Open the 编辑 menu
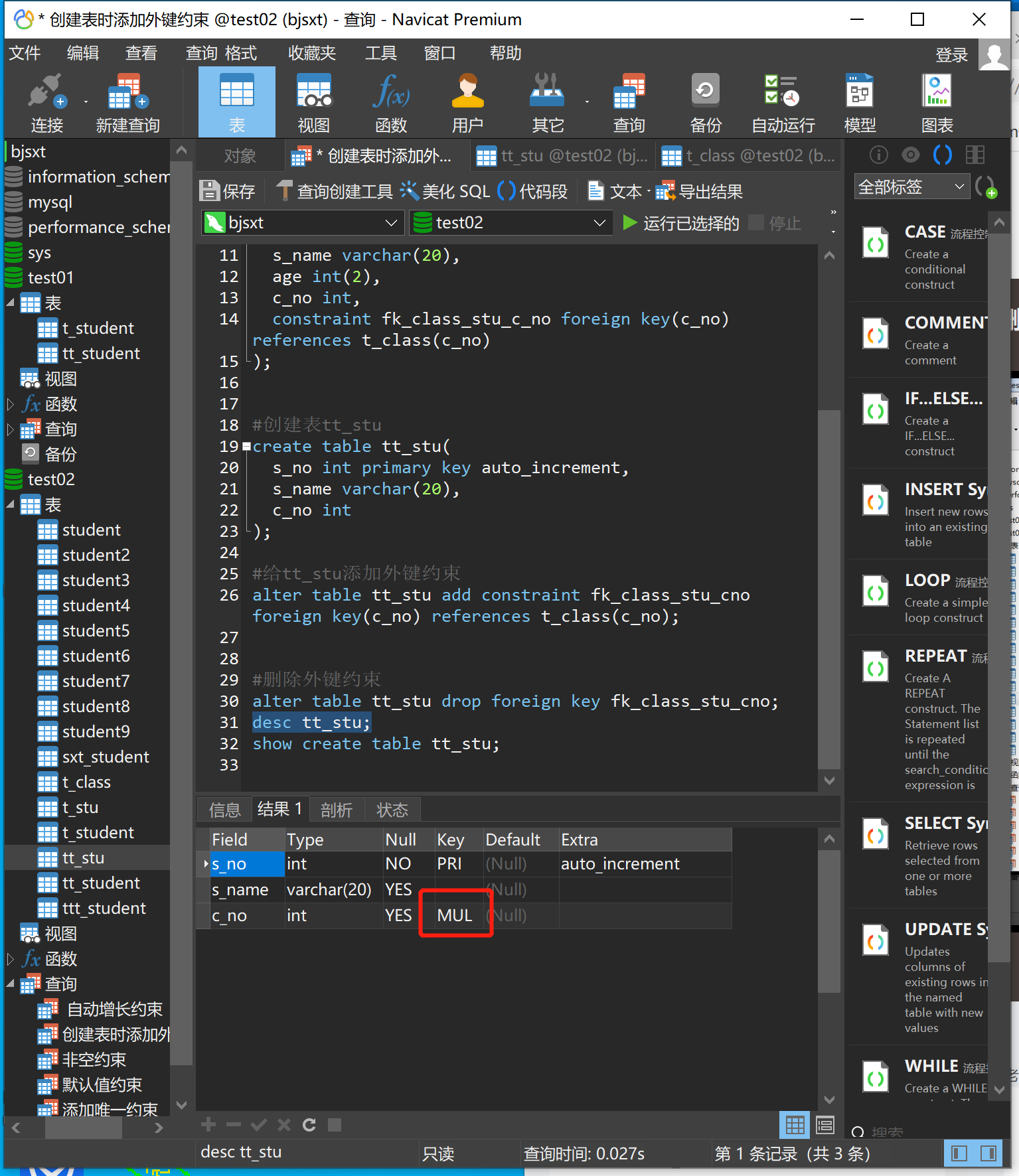 [83, 52]
